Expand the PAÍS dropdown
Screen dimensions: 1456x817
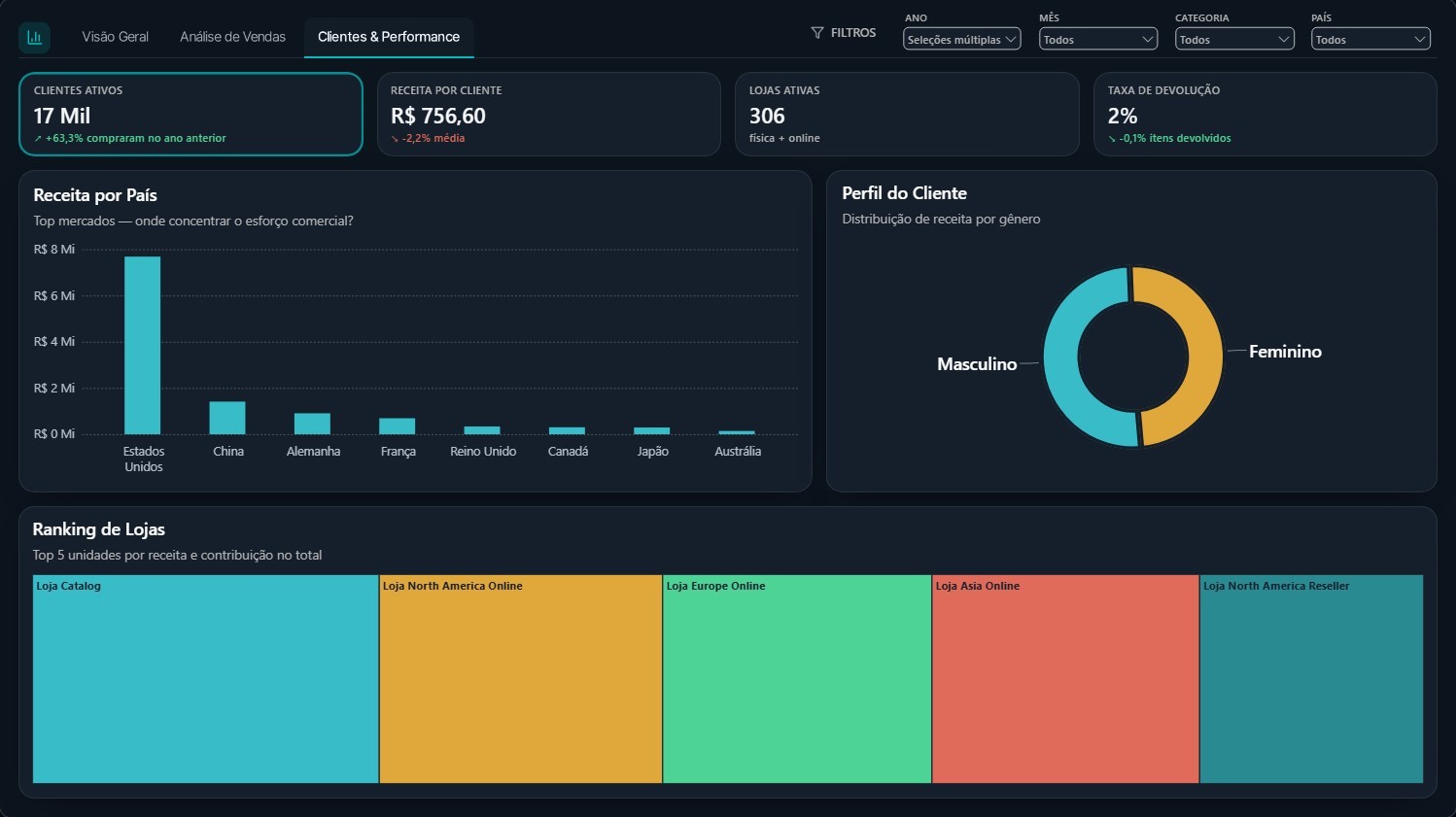click(x=1370, y=40)
